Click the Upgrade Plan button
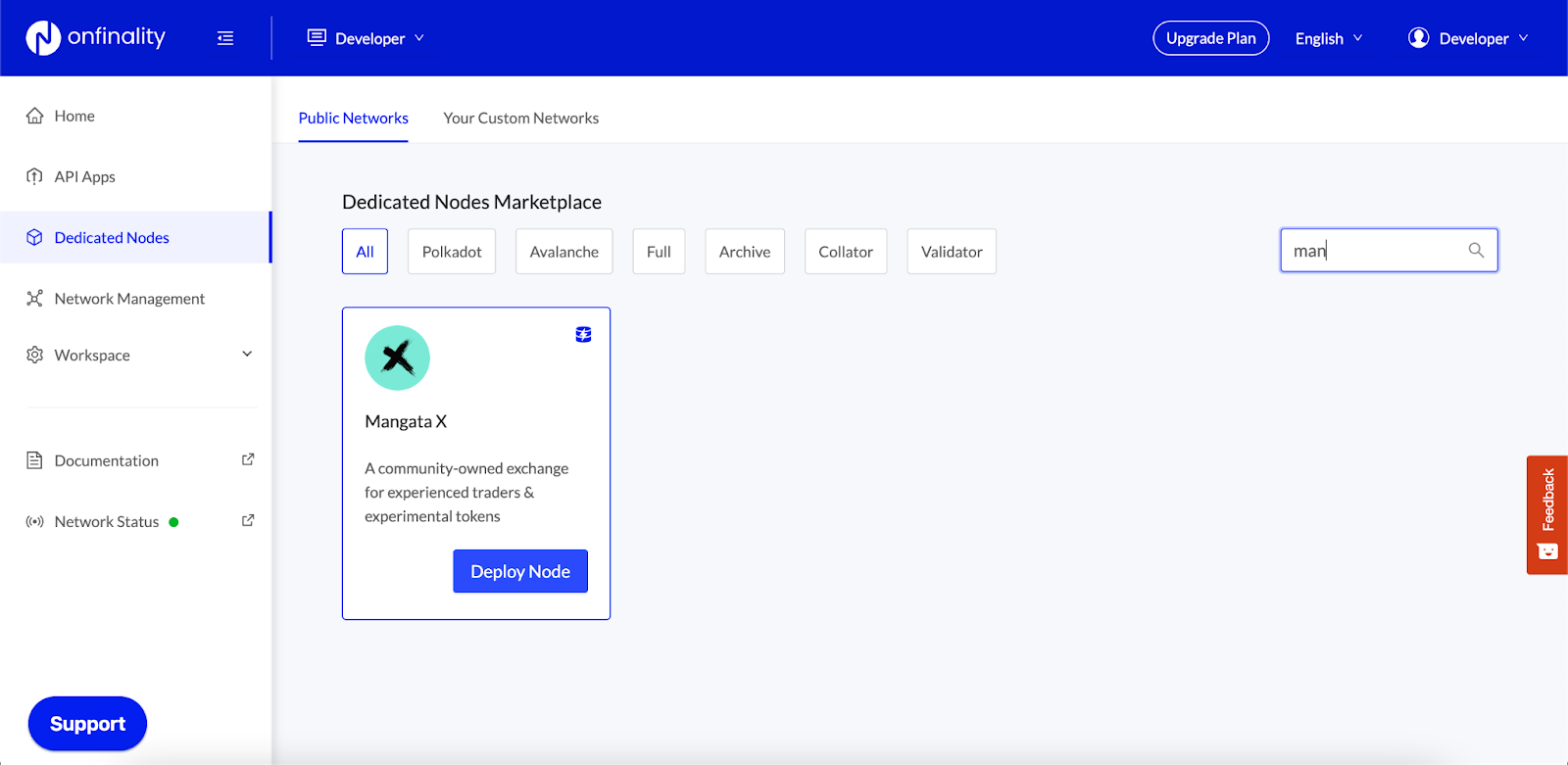The image size is (1568, 765). pos(1211,38)
